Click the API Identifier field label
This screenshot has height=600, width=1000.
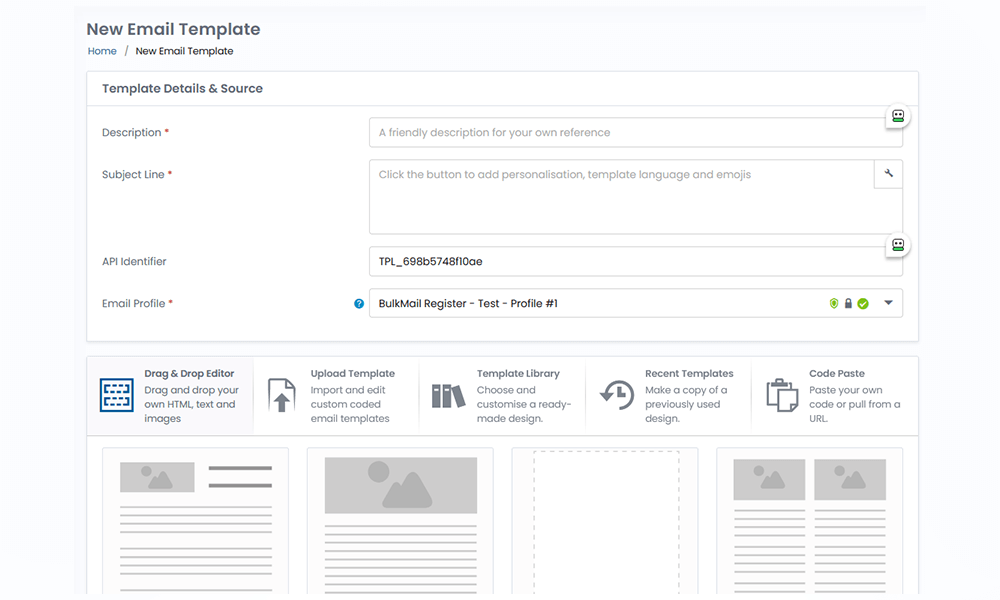click(x=134, y=261)
